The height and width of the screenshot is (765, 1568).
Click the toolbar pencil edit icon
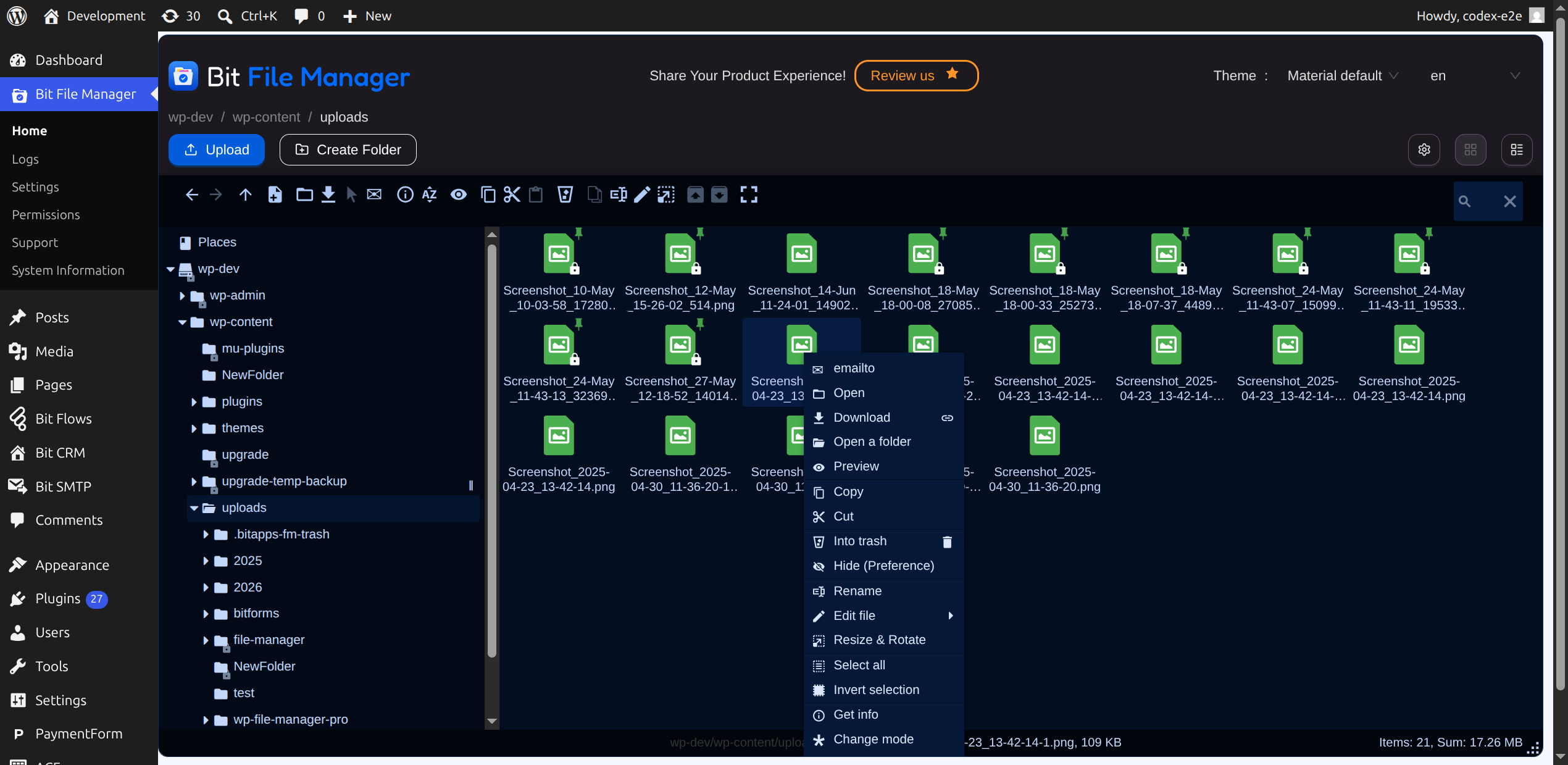pos(642,195)
